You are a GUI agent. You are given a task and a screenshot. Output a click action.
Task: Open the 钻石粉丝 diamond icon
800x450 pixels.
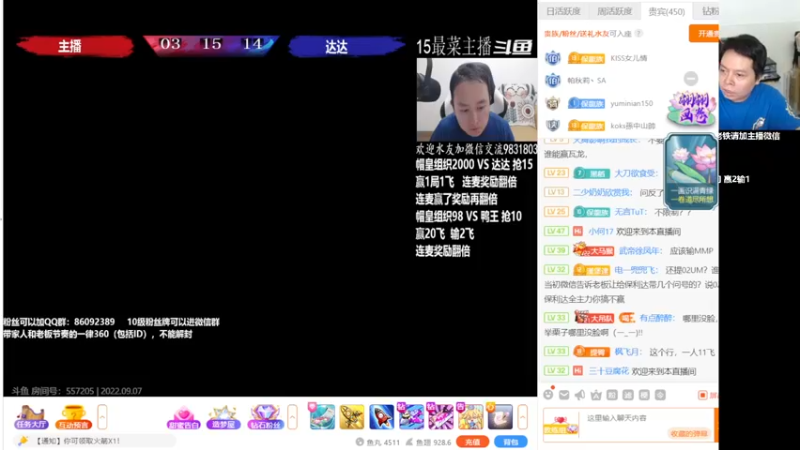[265, 418]
